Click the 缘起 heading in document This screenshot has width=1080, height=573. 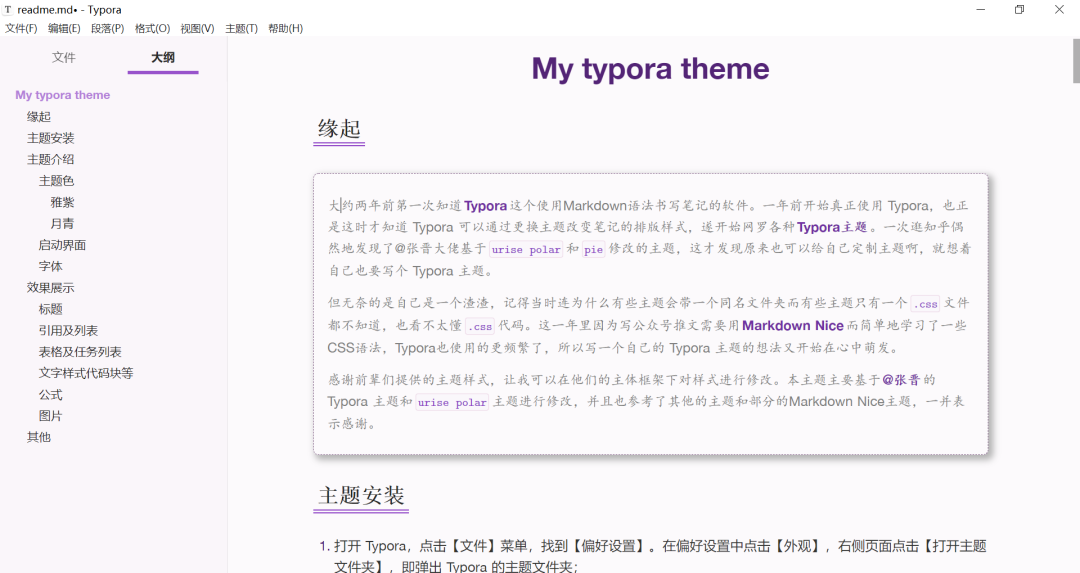point(339,128)
